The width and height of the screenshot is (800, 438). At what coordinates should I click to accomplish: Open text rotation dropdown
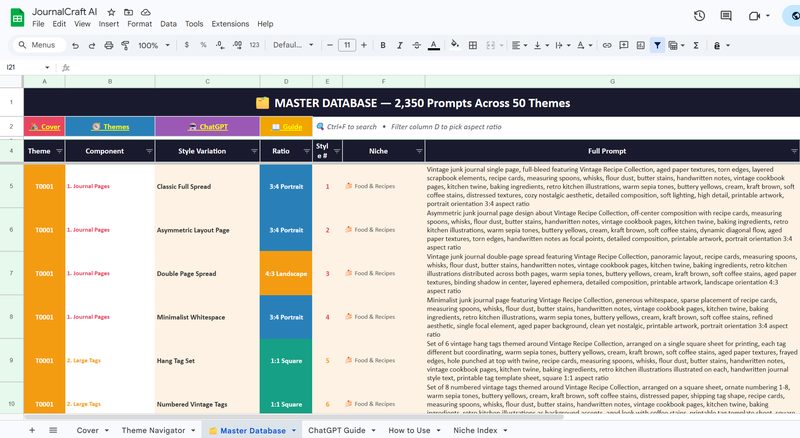click(x=584, y=45)
